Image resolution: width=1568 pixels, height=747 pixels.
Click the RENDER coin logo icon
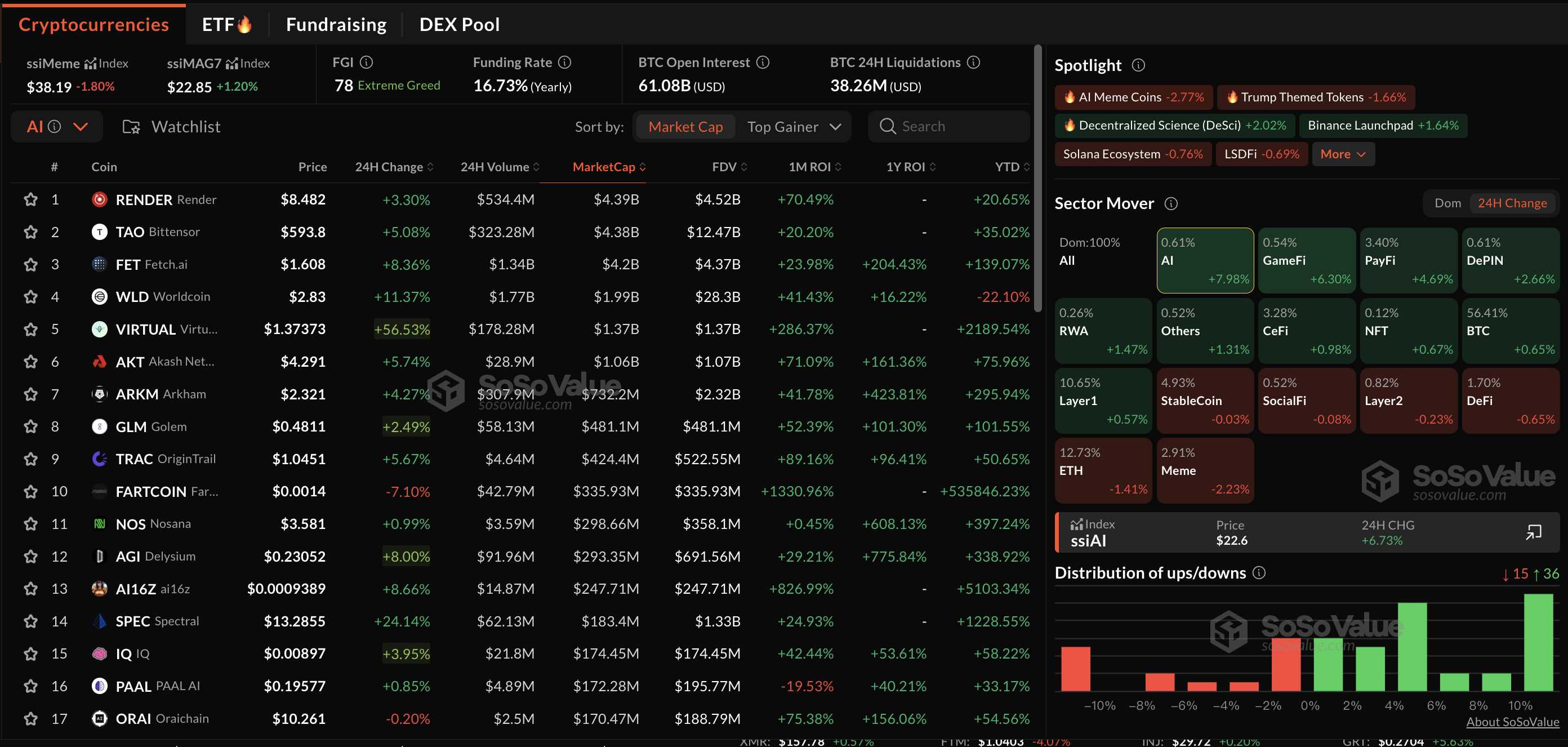point(99,199)
